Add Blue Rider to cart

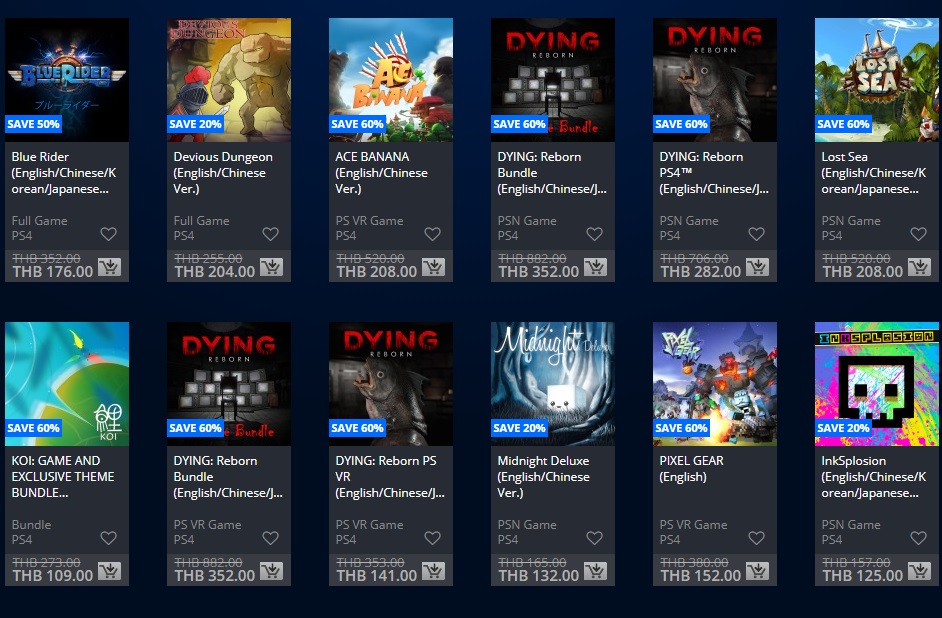click(x=109, y=267)
